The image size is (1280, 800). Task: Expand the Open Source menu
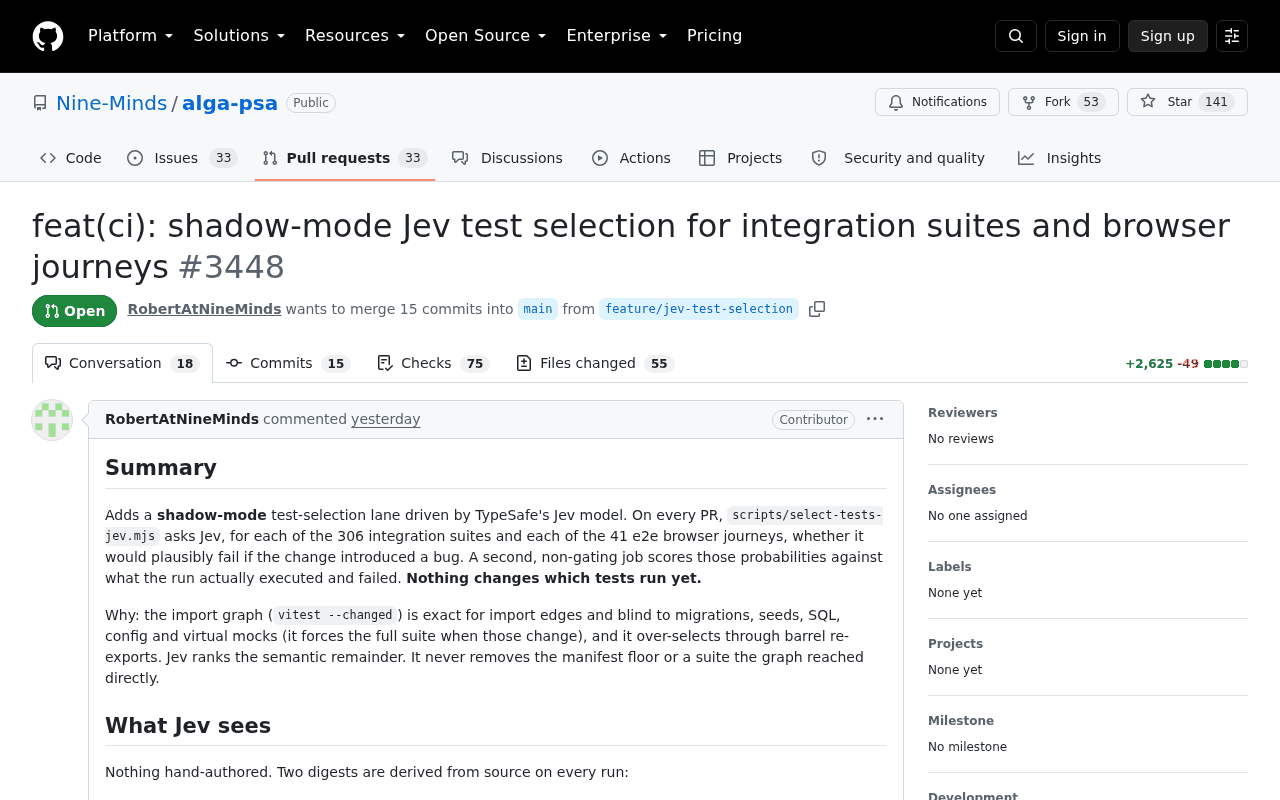pyautogui.click(x=485, y=36)
